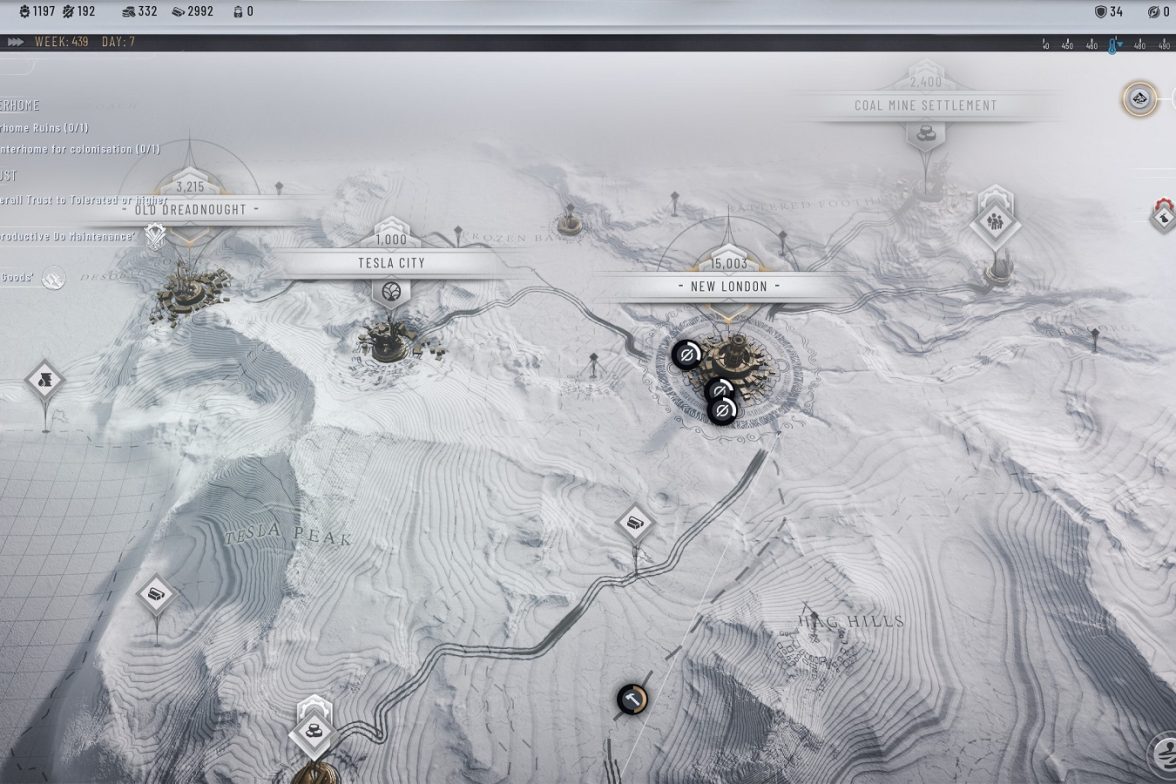Click the hammer expedition marker near Hag Hills

tap(632, 700)
